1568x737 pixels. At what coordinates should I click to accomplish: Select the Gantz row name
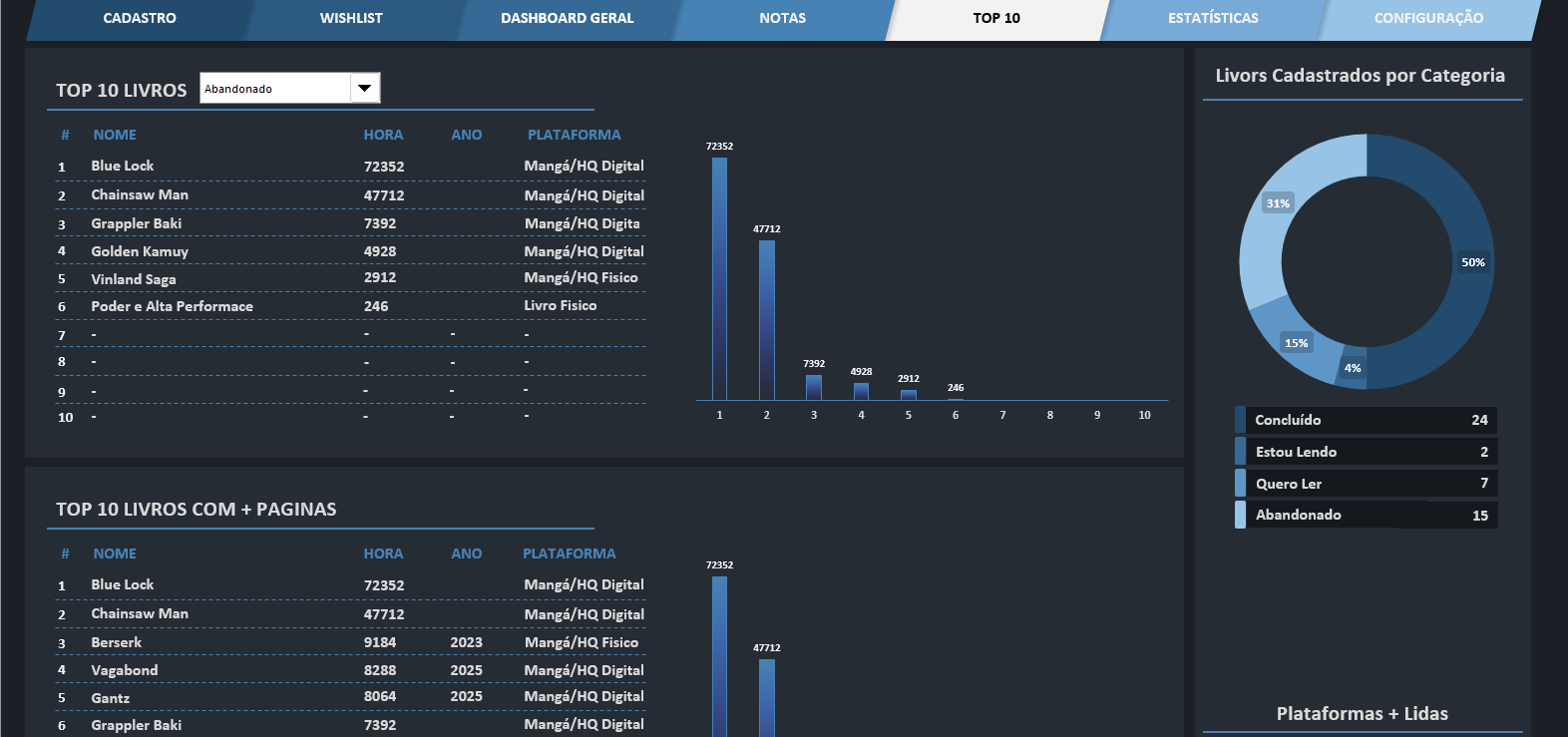pos(111,698)
